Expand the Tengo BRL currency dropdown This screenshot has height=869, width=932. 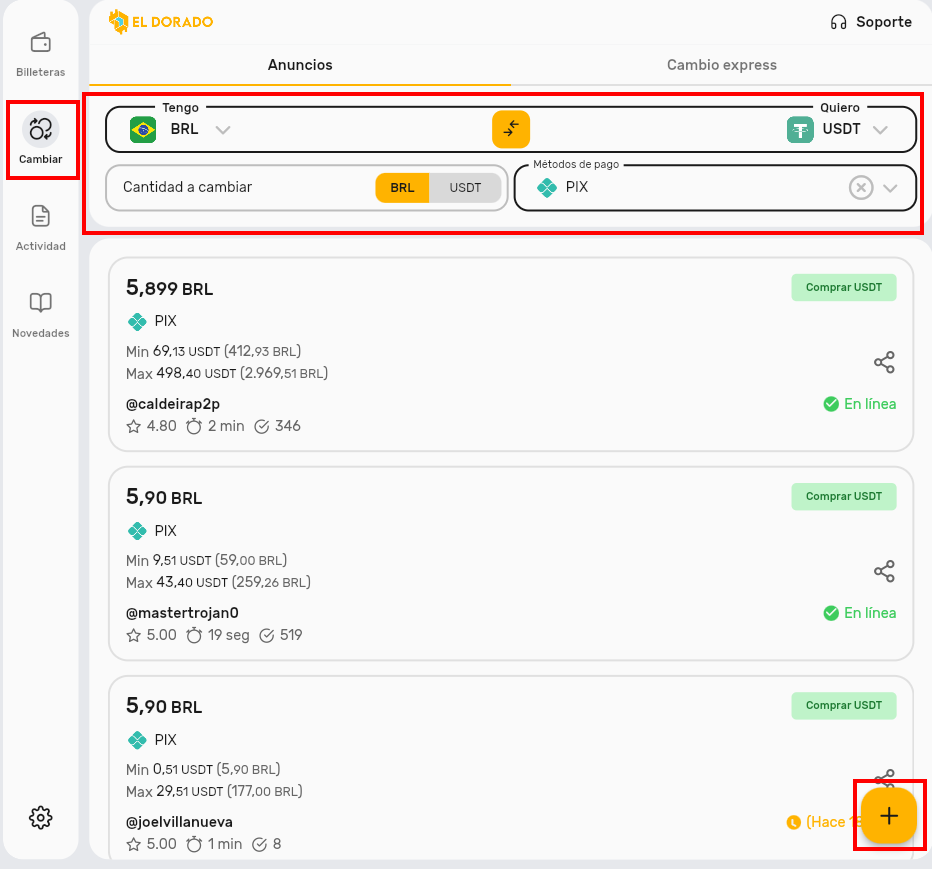click(223, 130)
